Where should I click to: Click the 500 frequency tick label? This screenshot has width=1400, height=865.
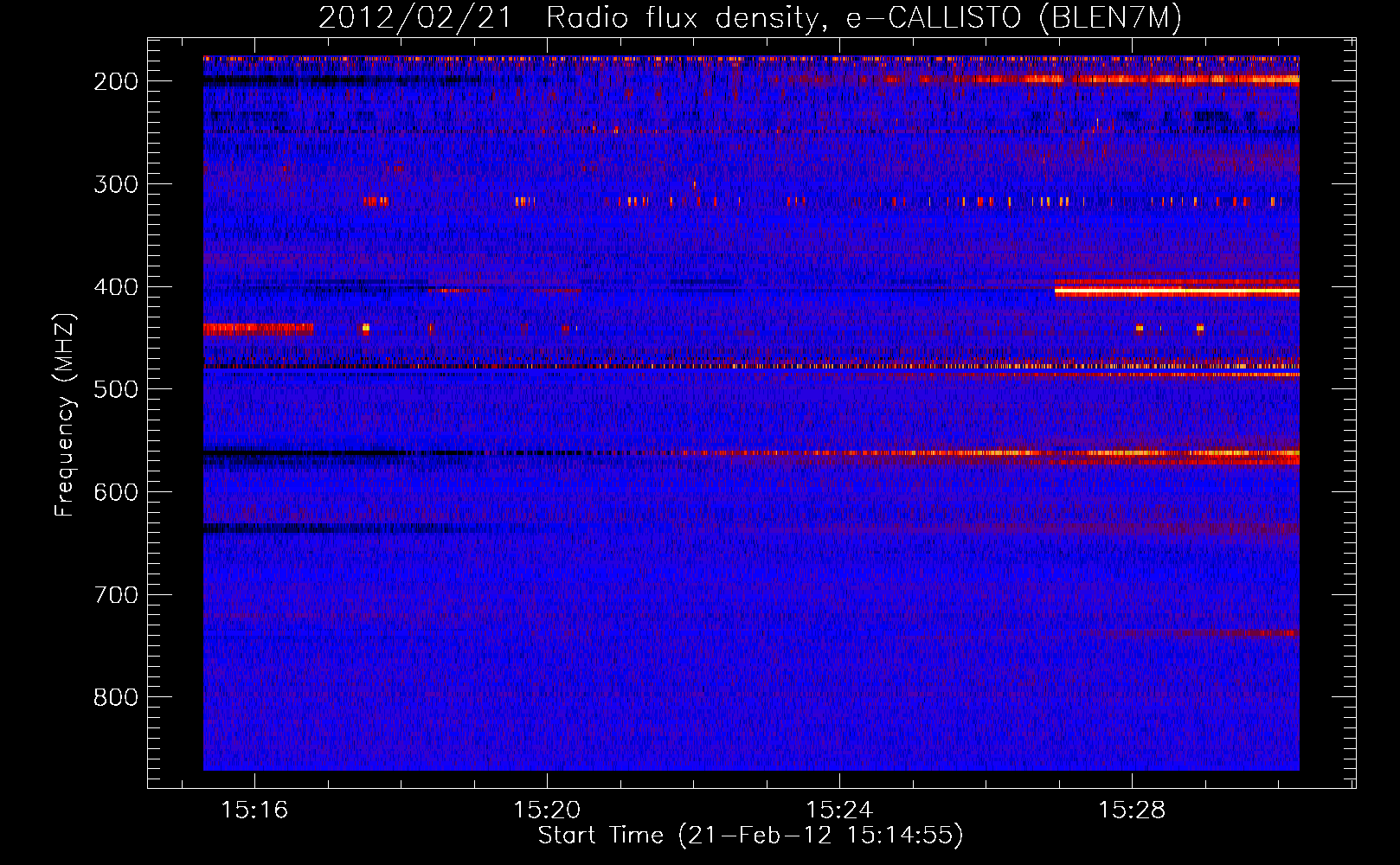point(115,389)
